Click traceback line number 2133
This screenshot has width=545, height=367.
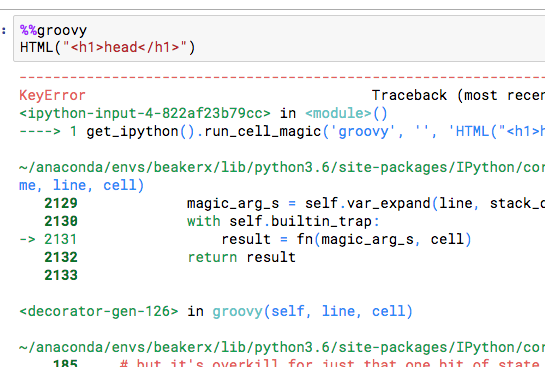point(61,275)
